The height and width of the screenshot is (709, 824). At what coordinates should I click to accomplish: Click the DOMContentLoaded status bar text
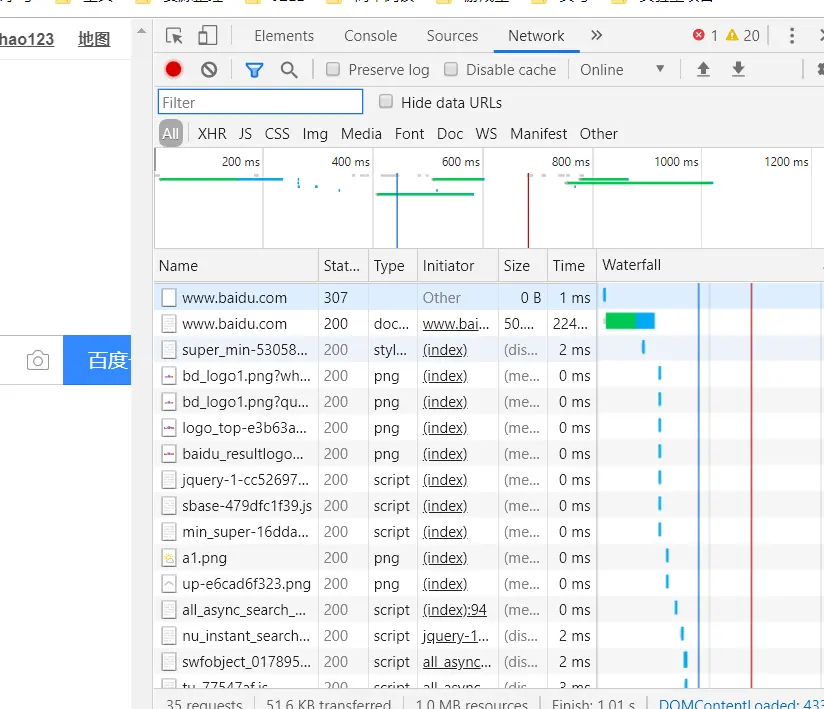coord(741,703)
